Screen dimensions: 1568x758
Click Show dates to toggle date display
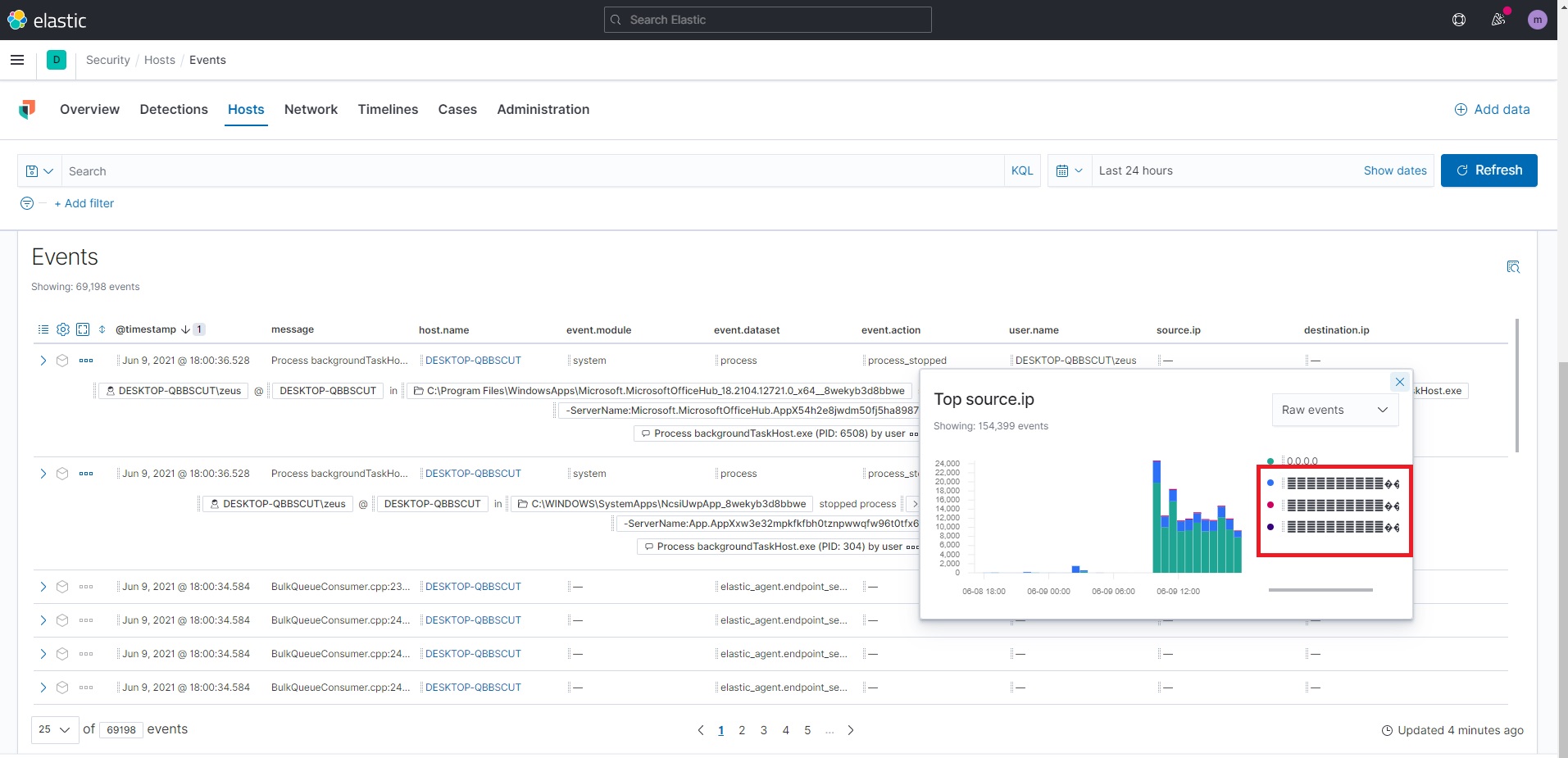[1394, 170]
